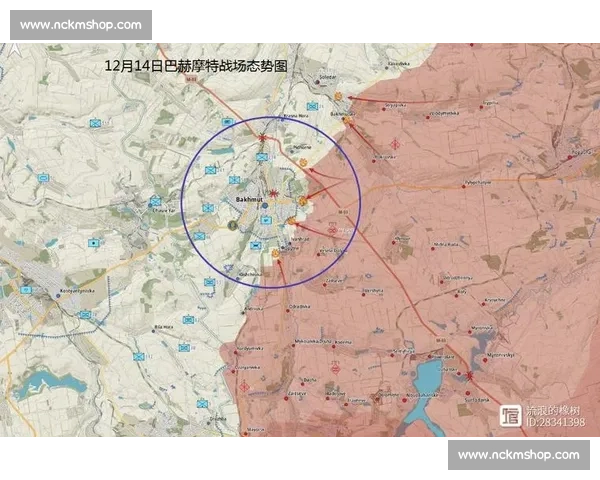
Task: Open the top-left www.nckmshop.com link
Action: (x=81, y=24)
